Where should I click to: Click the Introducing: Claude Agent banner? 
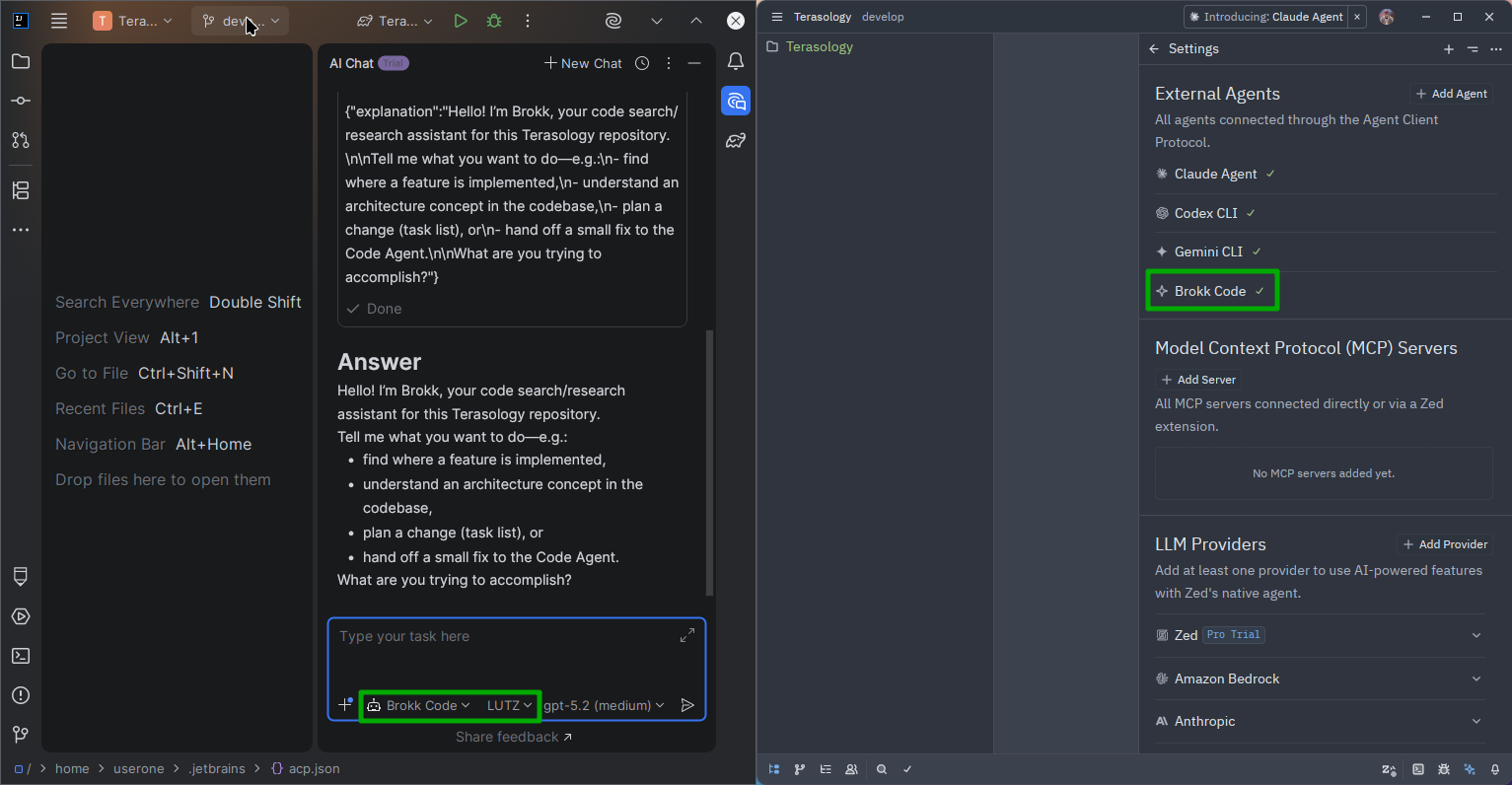click(x=1266, y=17)
